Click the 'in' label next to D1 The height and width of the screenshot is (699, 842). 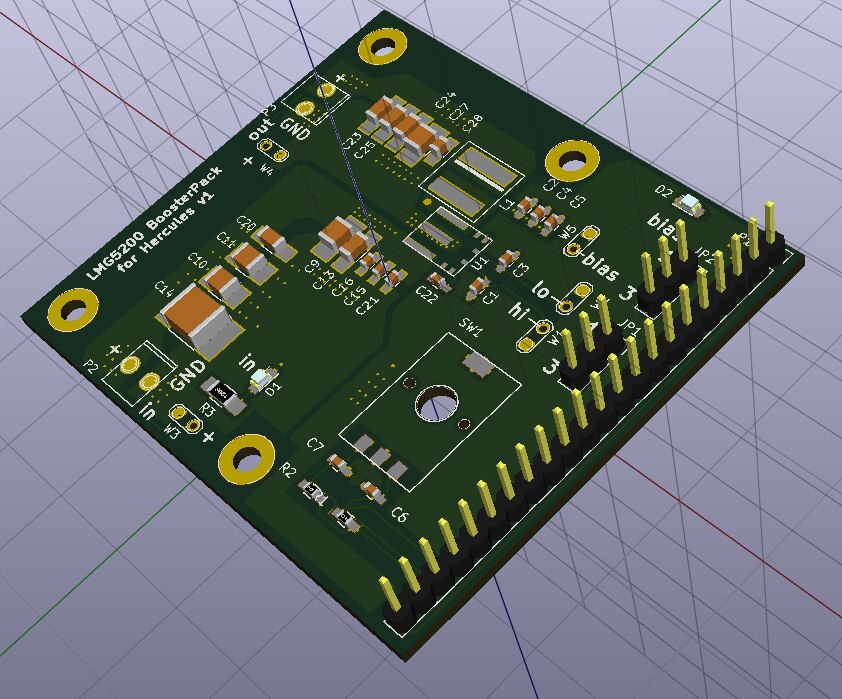248,362
